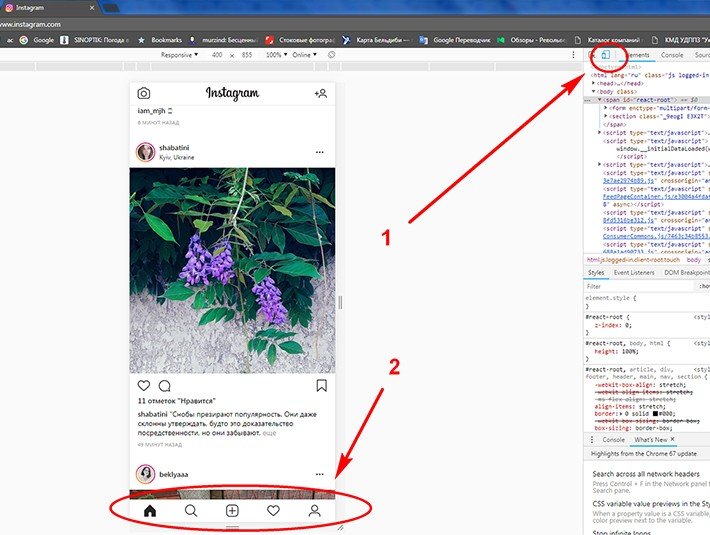Expand the section class node
The image size is (710, 535).
point(605,116)
